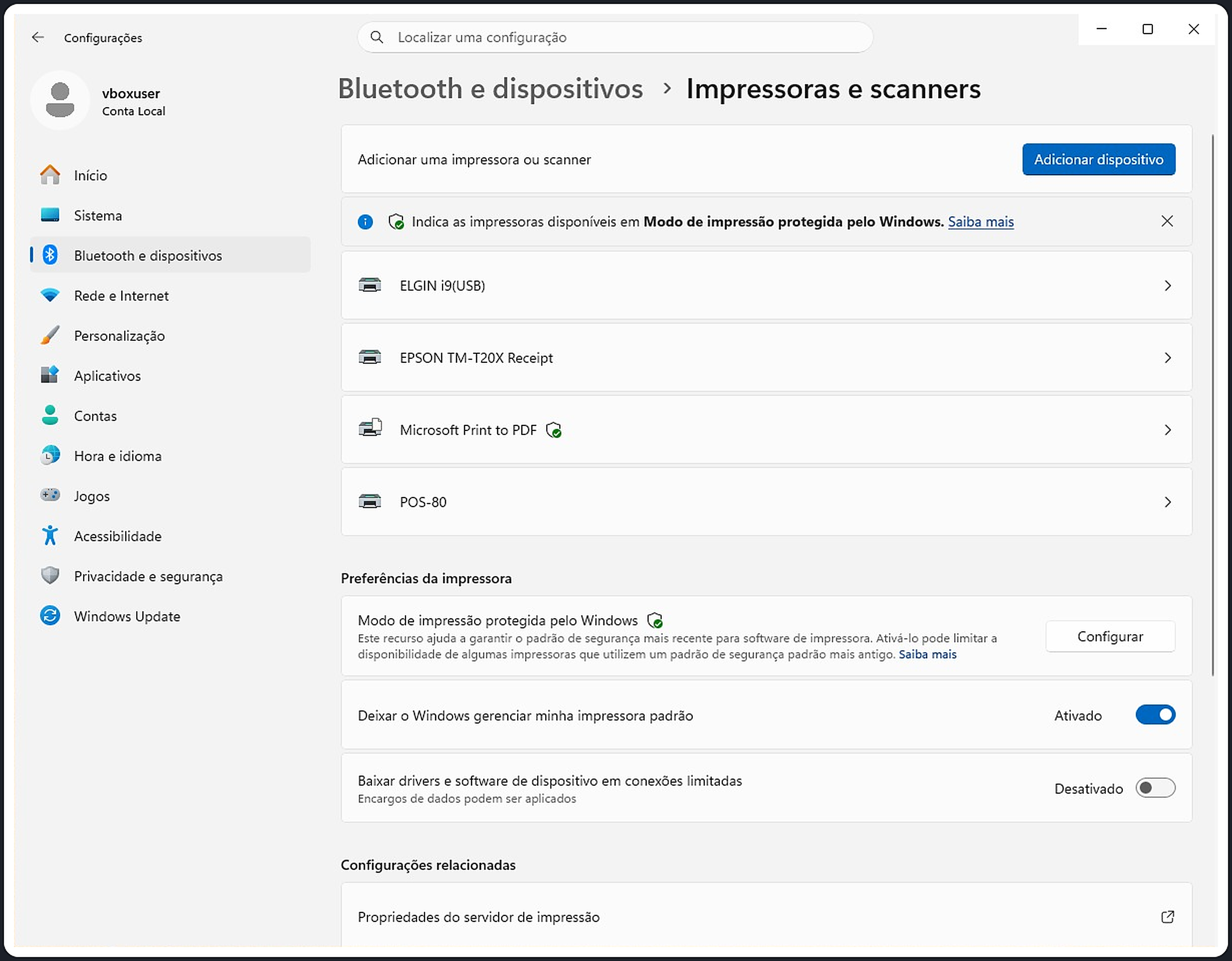
Task: Expand ELGIN i9(USB) printer chevron
Action: coord(1168,286)
